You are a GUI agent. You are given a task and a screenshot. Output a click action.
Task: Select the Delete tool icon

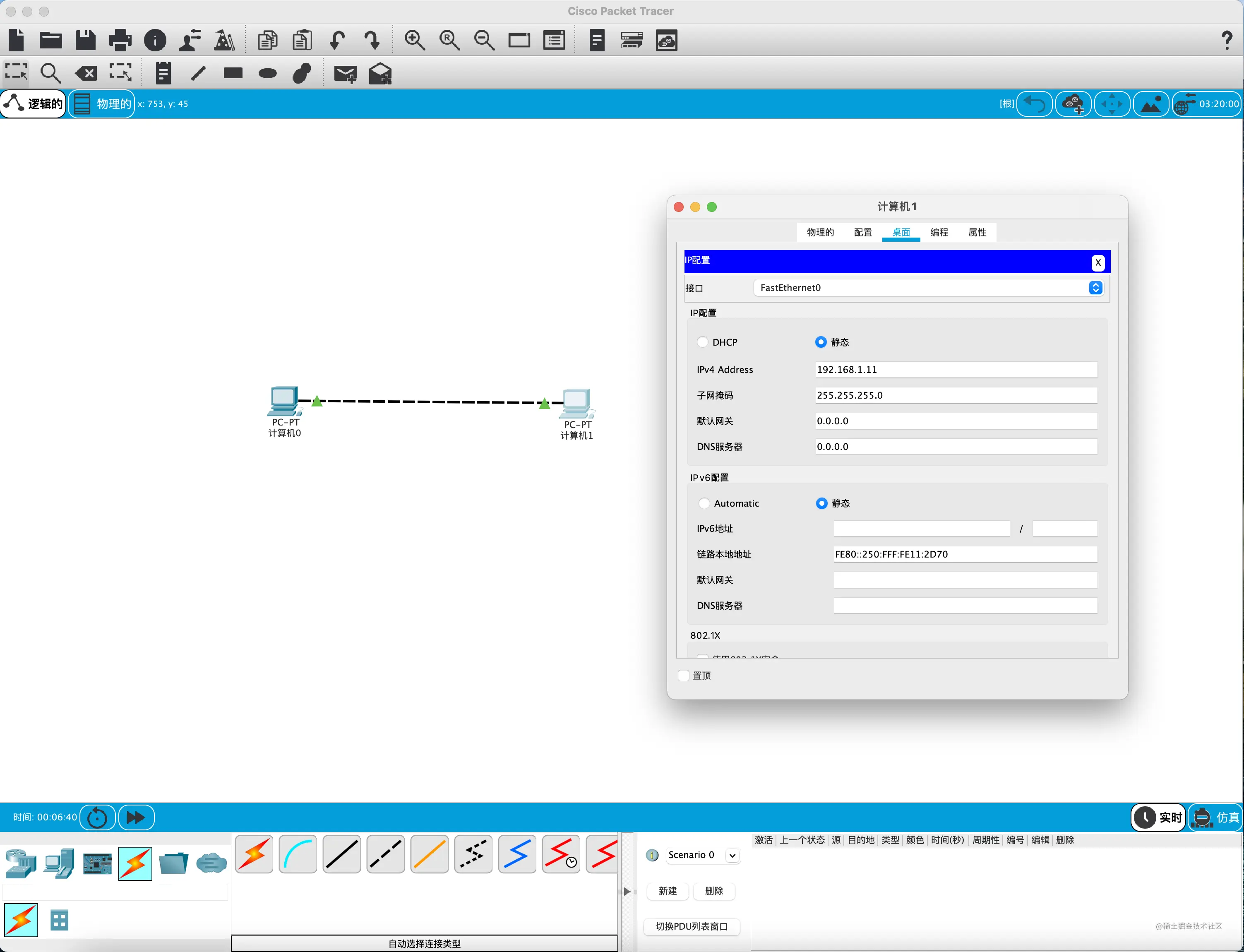(x=86, y=73)
